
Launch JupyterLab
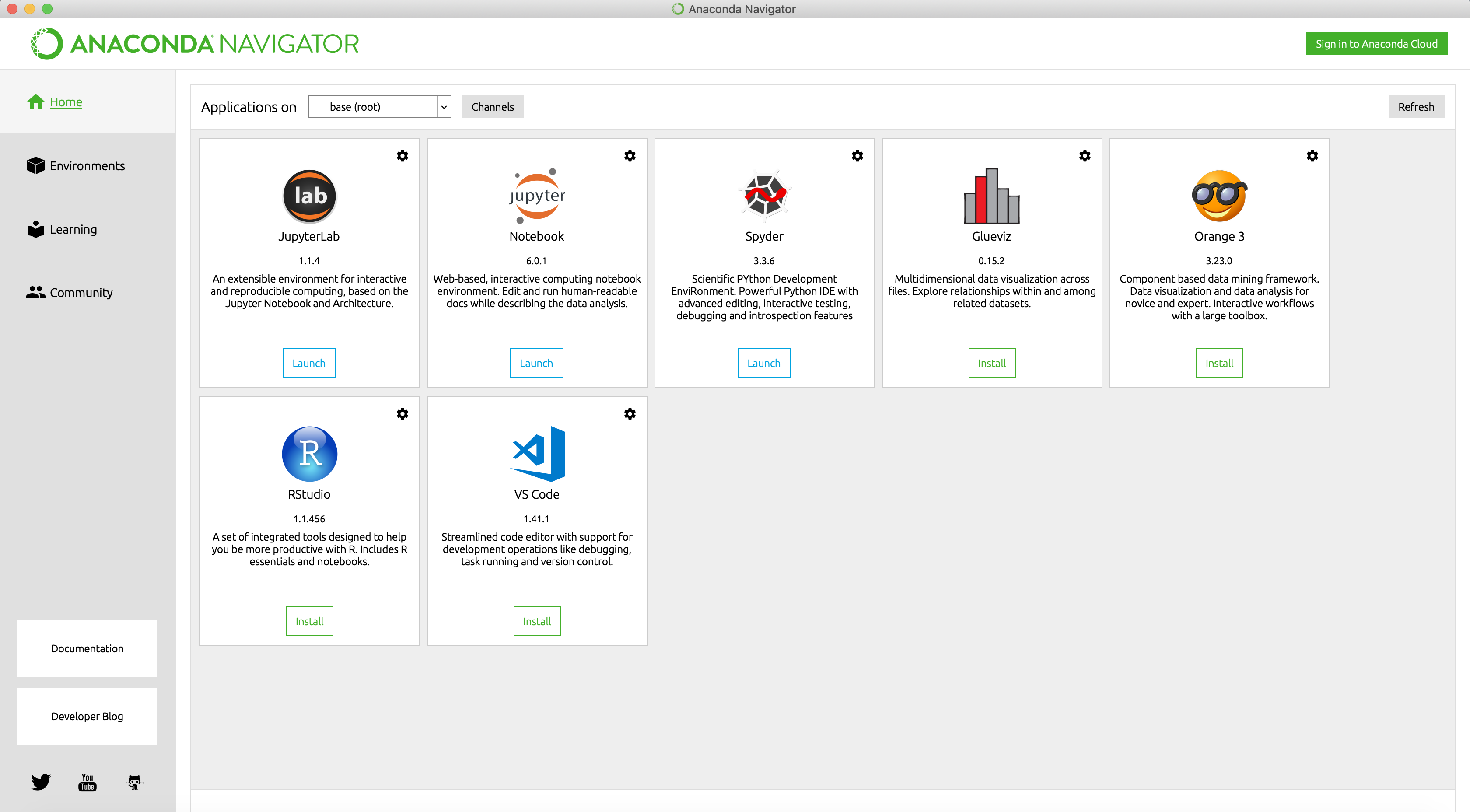click(309, 363)
